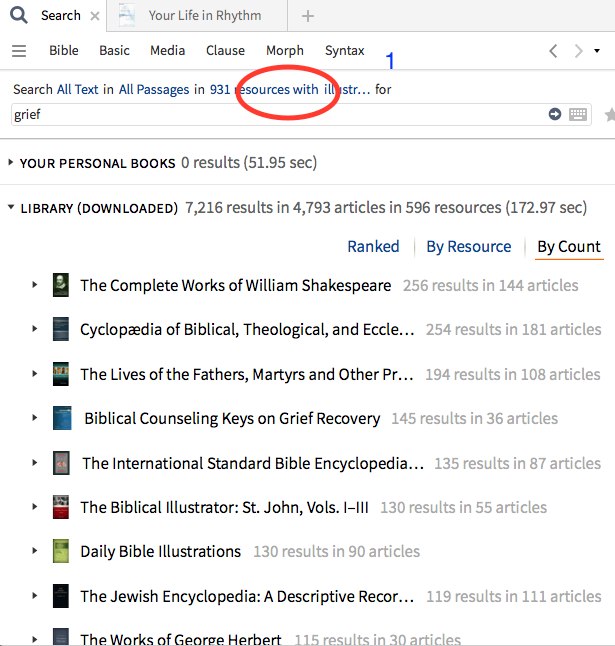Click 130 results in 55 articles
This screenshot has height=646, width=615.
(x=463, y=507)
